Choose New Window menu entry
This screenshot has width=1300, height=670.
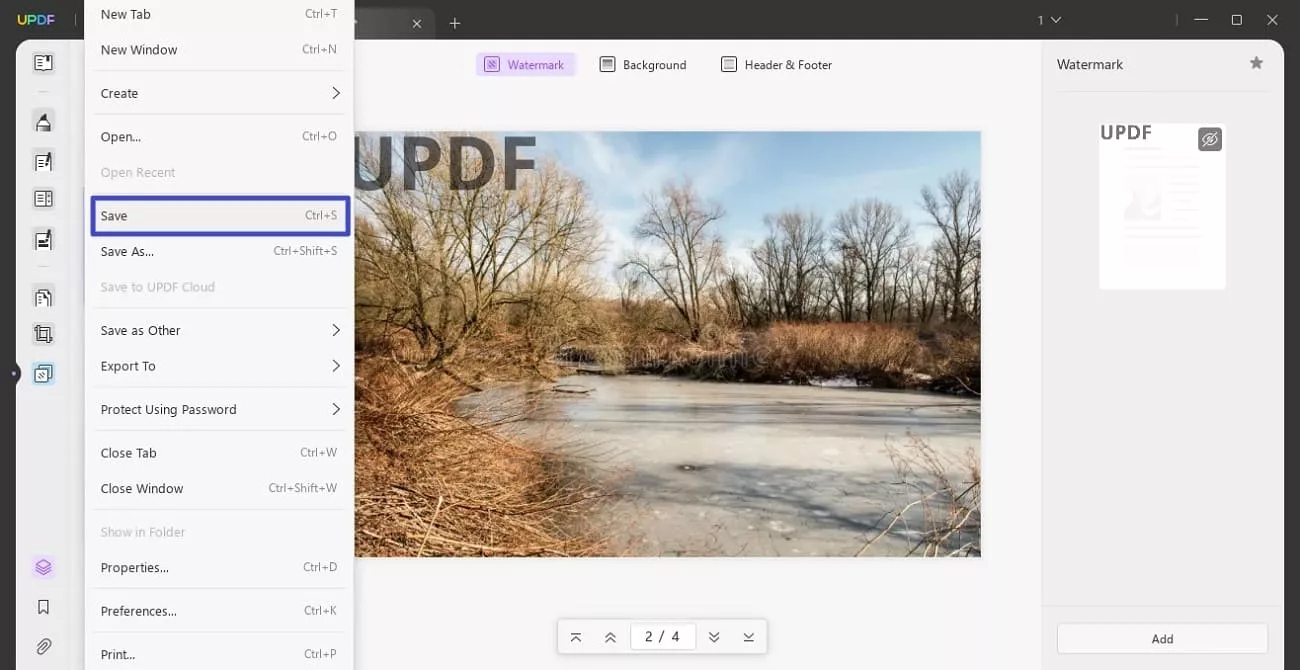(x=219, y=50)
